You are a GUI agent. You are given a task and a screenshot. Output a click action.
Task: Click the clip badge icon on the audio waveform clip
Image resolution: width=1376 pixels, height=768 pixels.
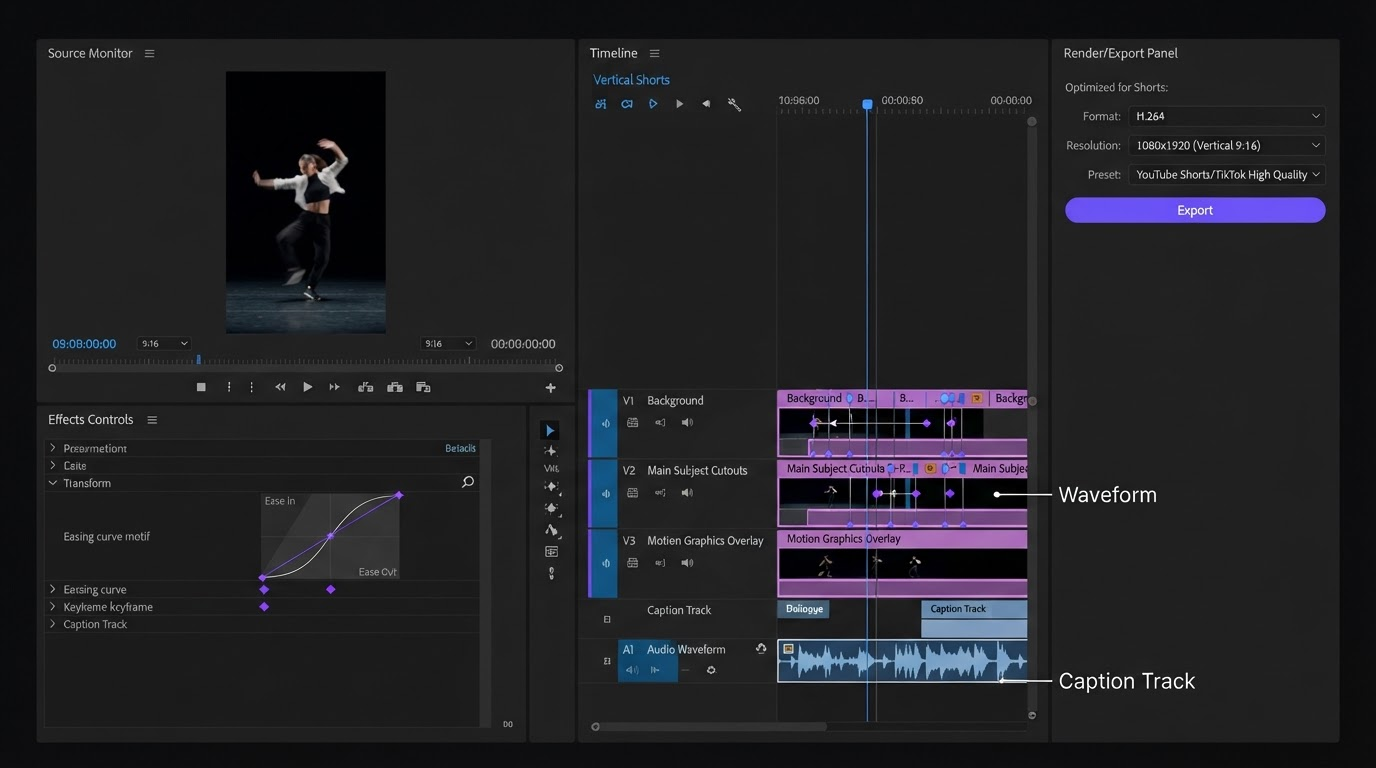point(788,649)
